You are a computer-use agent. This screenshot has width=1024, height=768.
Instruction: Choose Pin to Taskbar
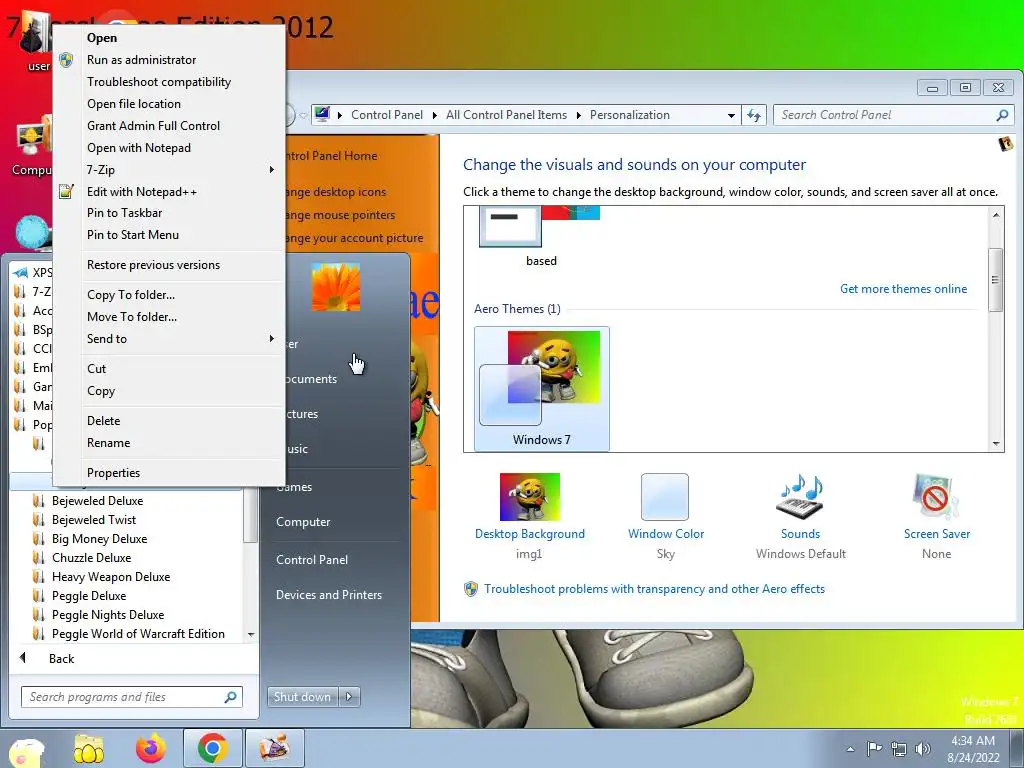[x=124, y=213]
